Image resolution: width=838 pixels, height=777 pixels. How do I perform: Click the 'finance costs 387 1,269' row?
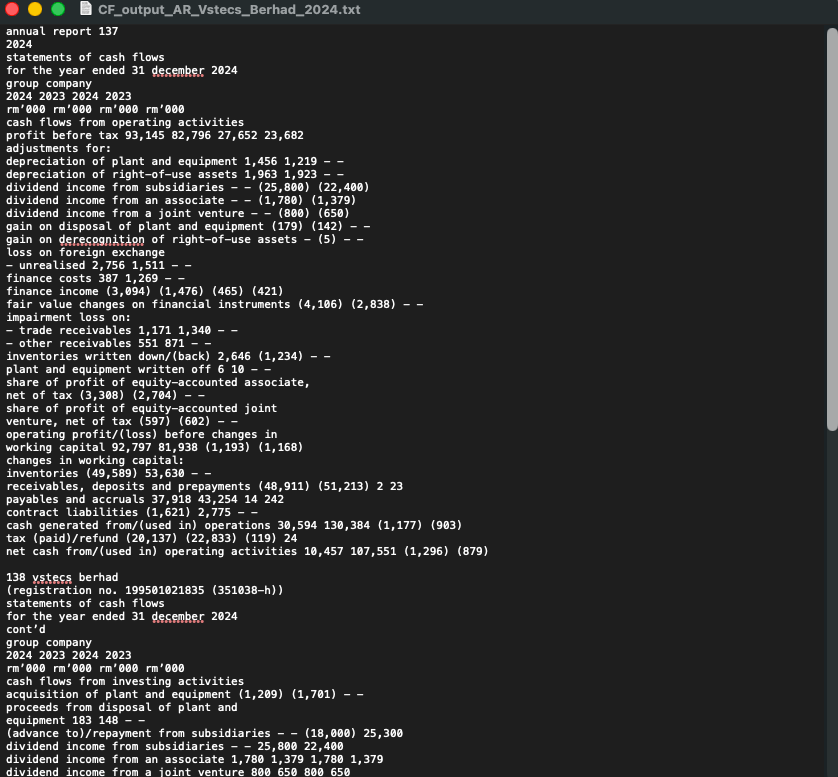tap(95, 278)
